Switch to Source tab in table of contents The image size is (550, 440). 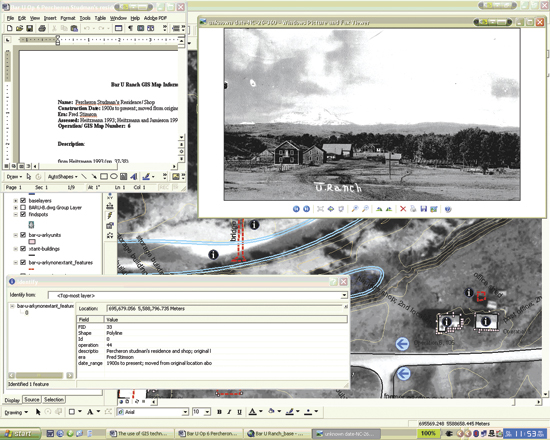(x=32, y=400)
